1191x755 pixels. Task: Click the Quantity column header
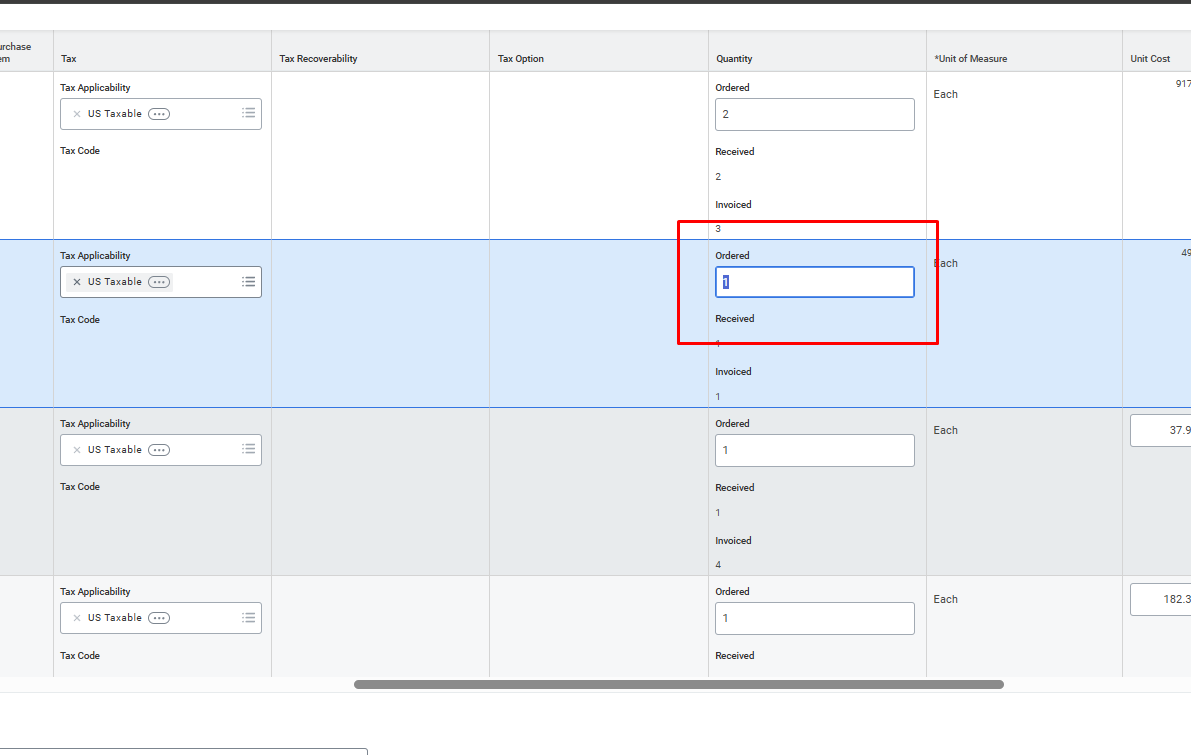click(734, 59)
